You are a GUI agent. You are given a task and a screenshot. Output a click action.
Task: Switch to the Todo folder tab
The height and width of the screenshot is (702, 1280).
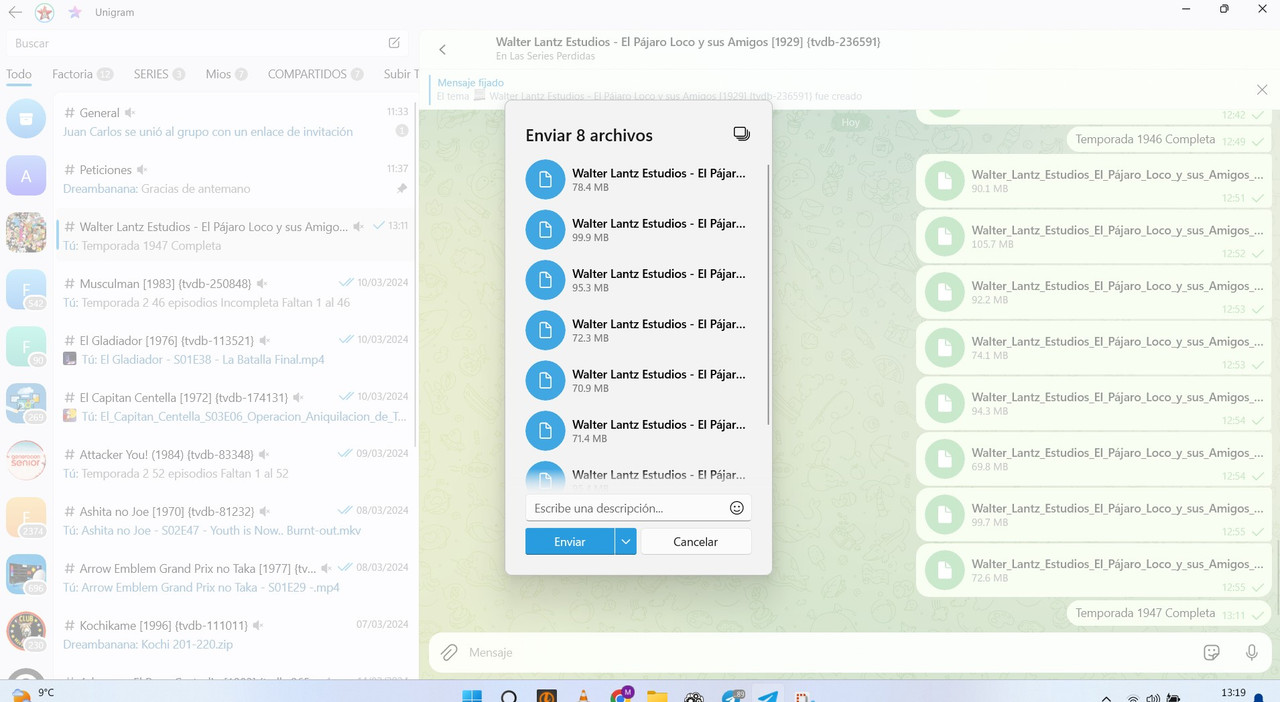18,74
